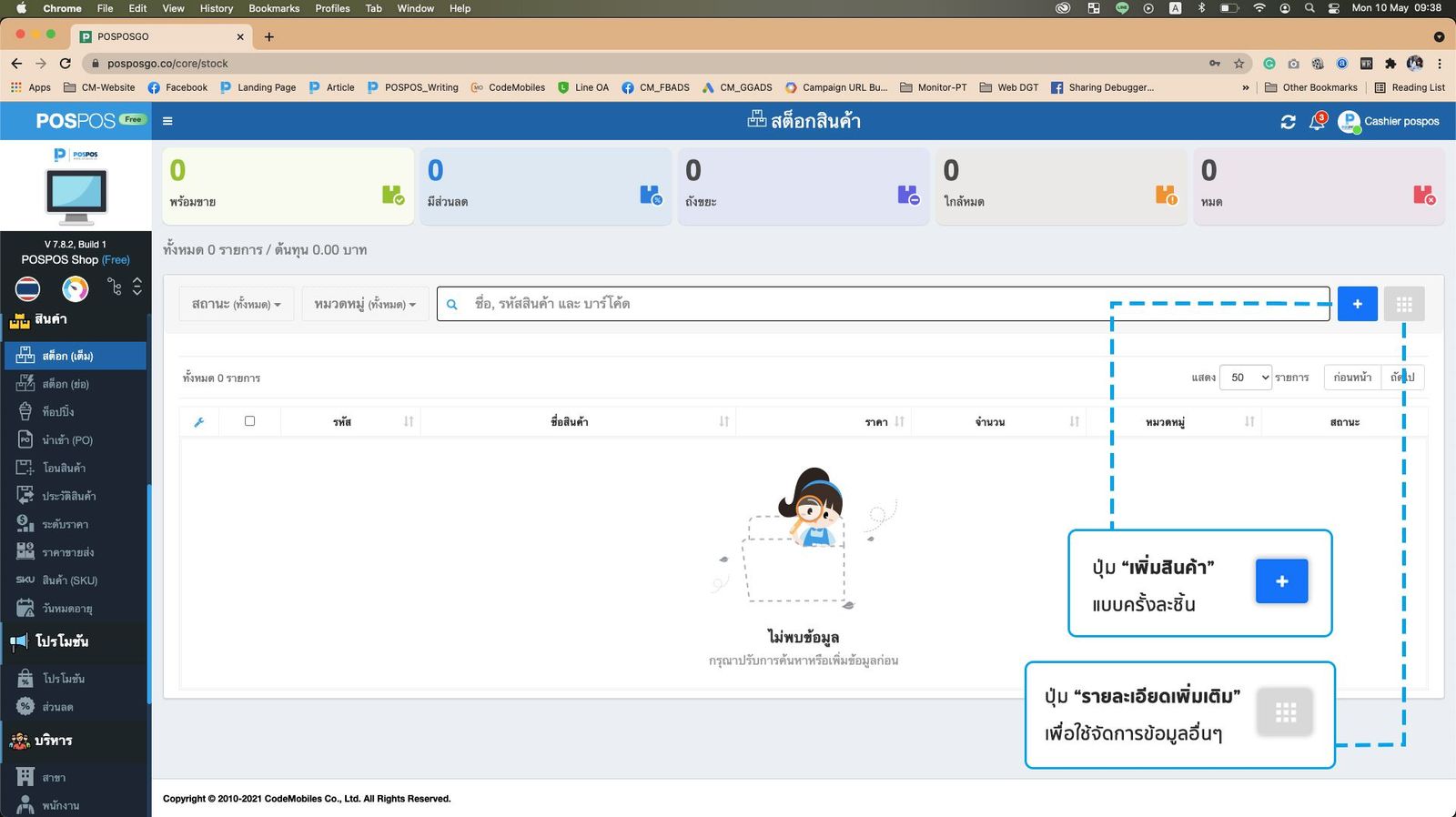
Task: Expand the หมวดหมู่ category filter dropdown
Action: coord(365,304)
